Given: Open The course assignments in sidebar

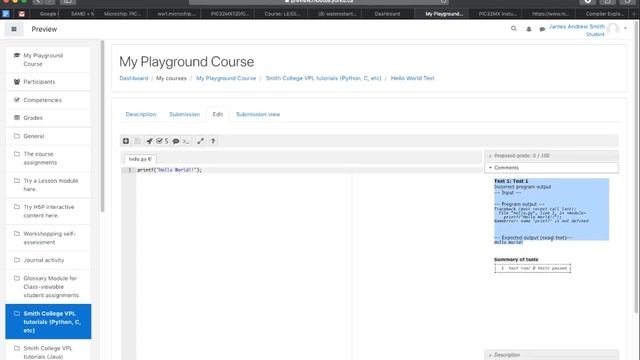Looking at the screenshot, I should tap(48, 158).
